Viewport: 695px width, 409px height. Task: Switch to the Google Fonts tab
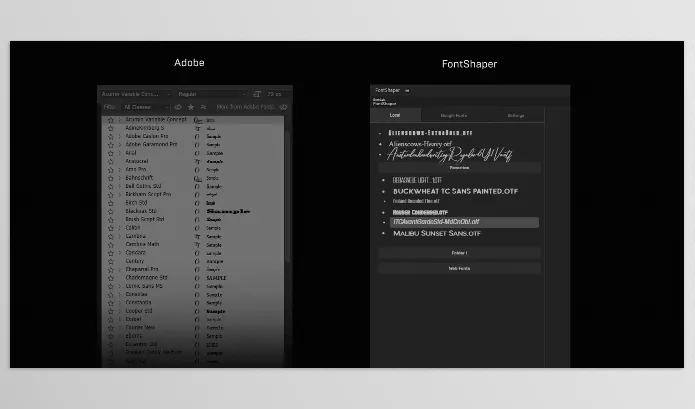453,116
